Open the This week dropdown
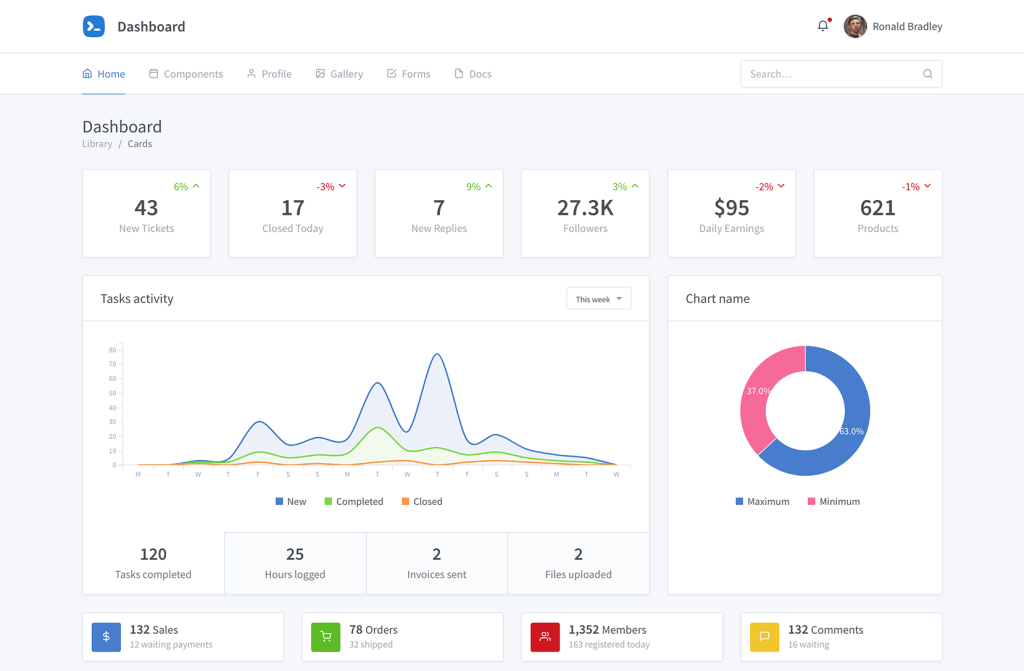 (599, 299)
